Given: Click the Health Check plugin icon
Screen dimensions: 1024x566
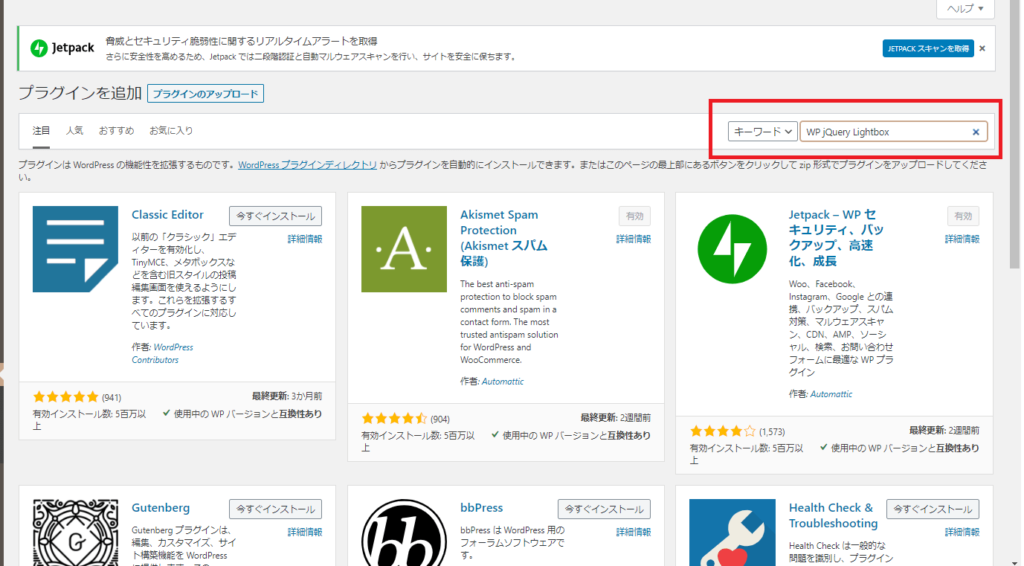Looking at the screenshot, I should (x=731, y=532).
